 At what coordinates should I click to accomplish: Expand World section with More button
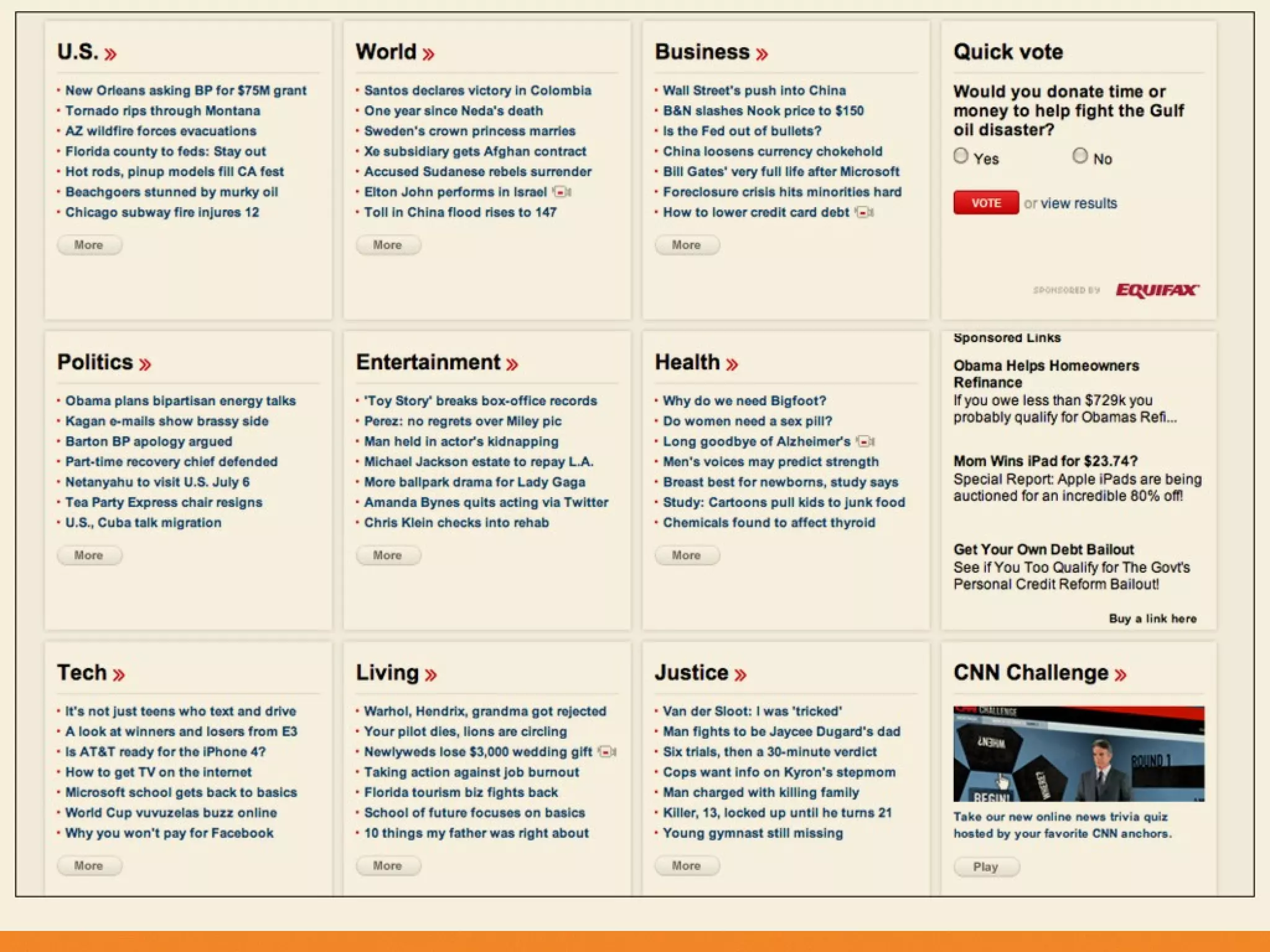coord(388,245)
